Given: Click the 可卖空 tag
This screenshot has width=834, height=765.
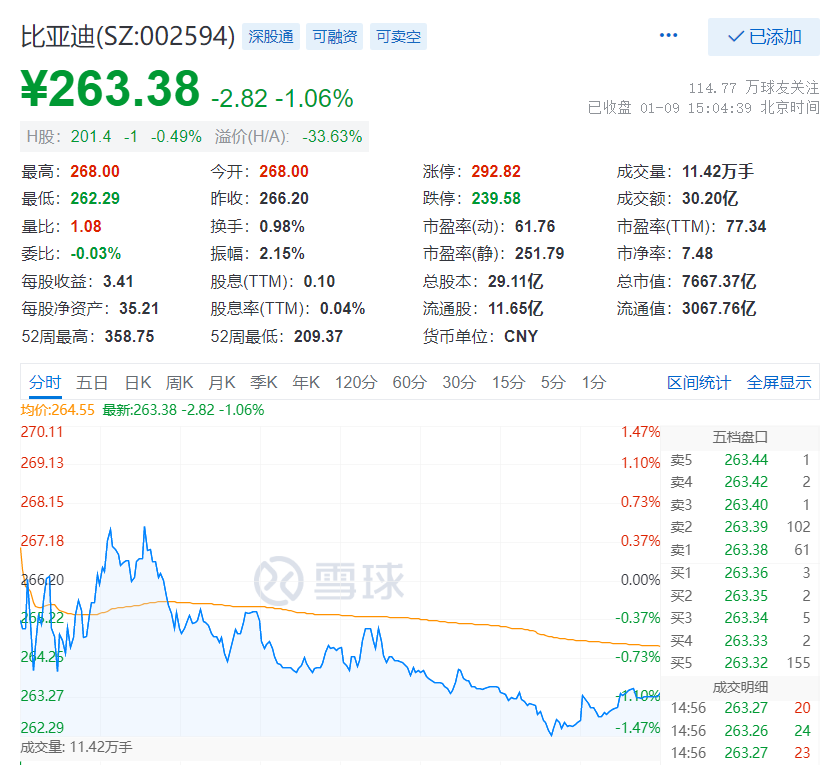Looking at the screenshot, I should pos(398,37).
